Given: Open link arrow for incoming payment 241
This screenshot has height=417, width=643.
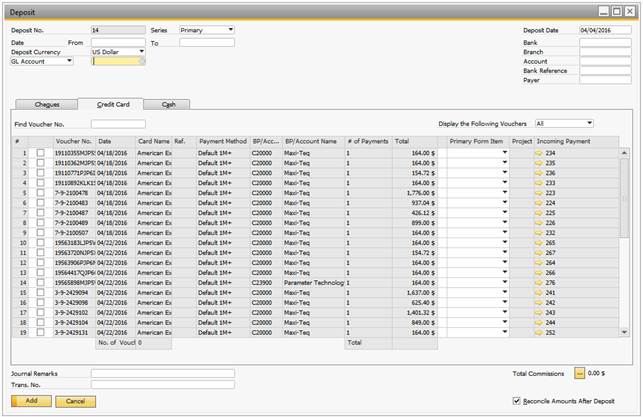Looking at the screenshot, I should click(539, 293).
